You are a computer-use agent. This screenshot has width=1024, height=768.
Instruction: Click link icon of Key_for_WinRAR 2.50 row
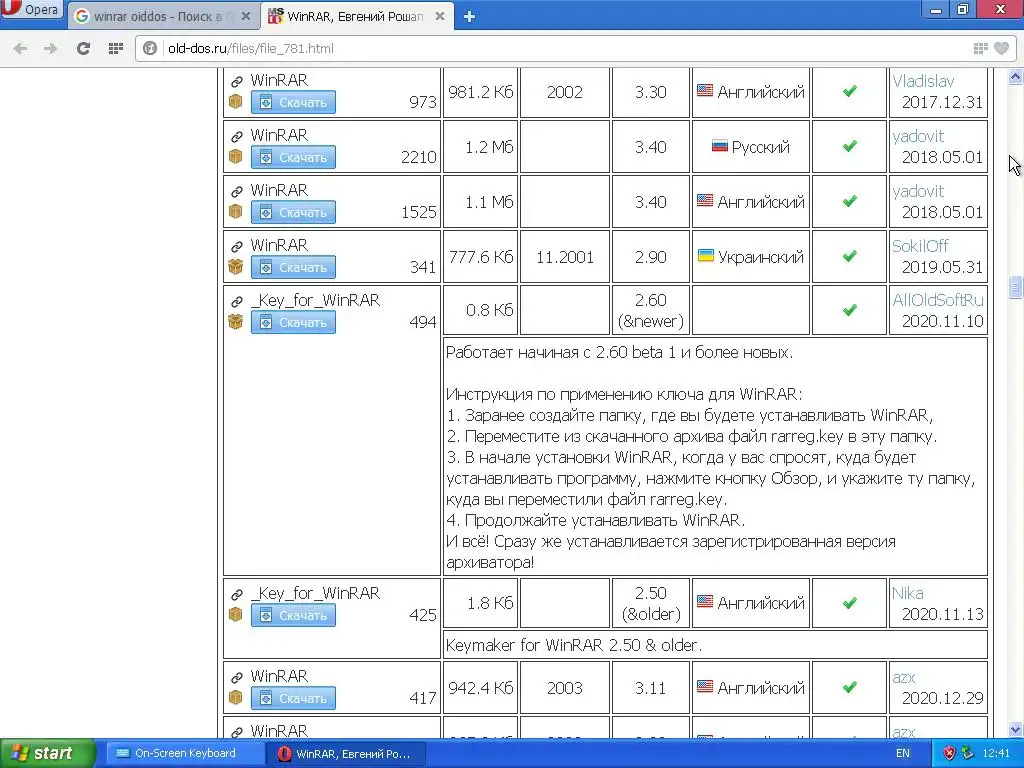tap(236, 594)
